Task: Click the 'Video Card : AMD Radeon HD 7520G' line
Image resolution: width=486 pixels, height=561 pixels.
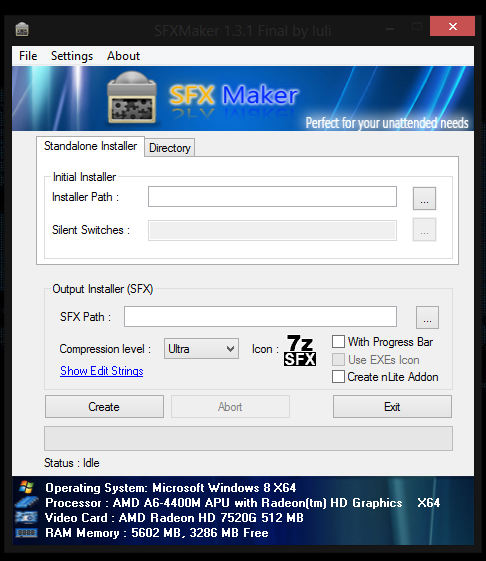Action: point(174,518)
